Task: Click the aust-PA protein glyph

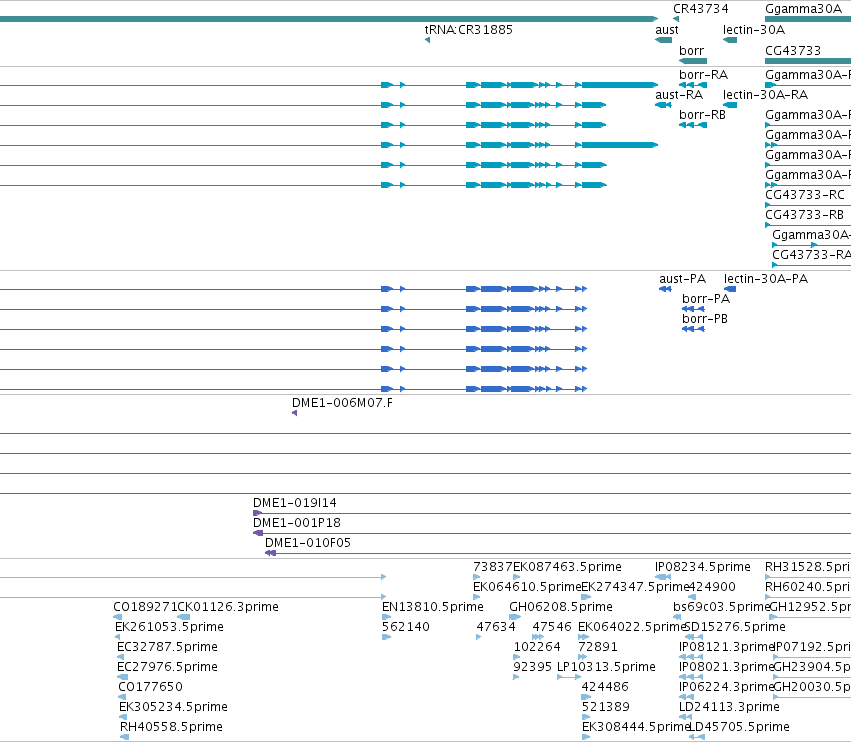Action: click(x=665, y=289)
